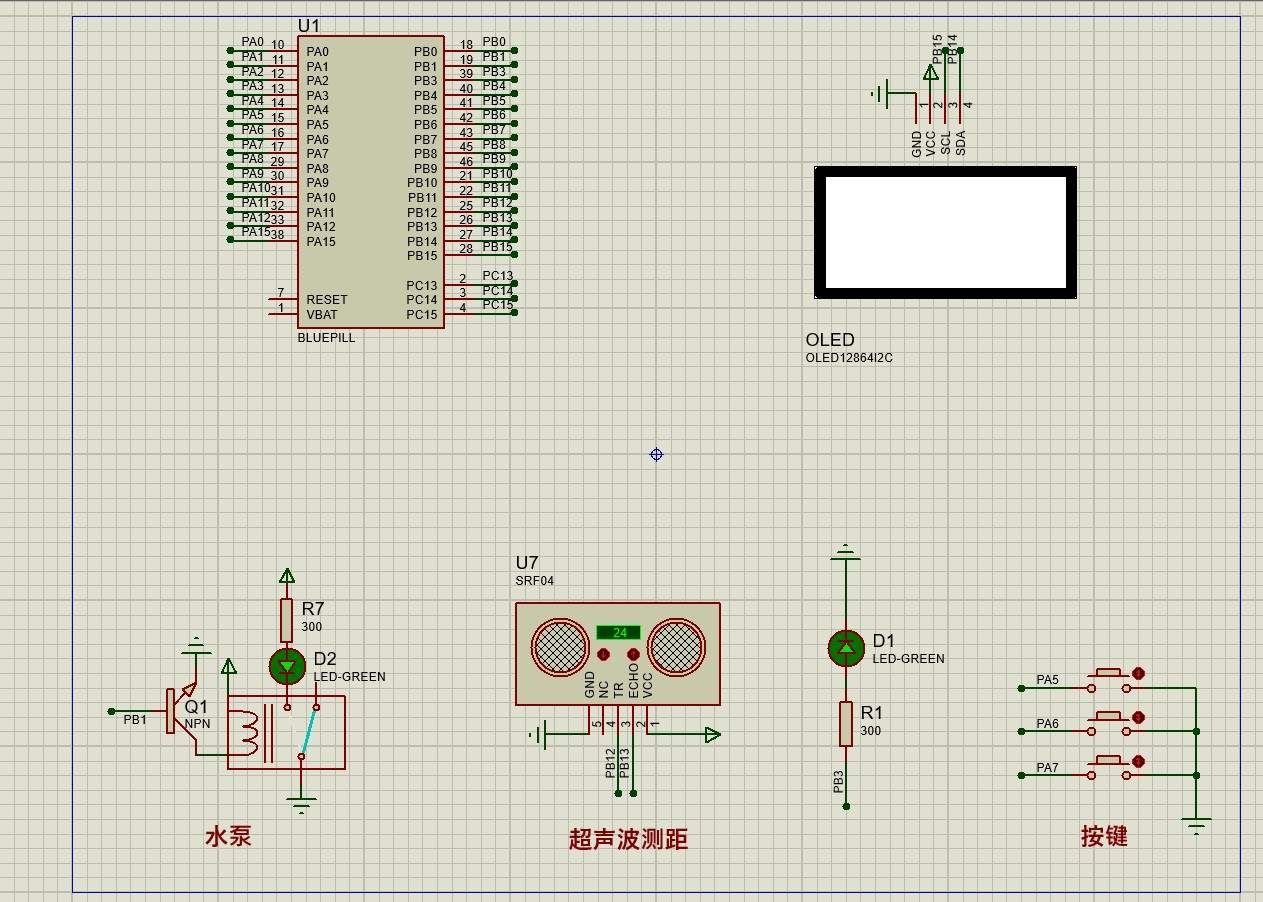Click the PB12 terminal label under SRF04
This screenshot has height=902, width=1263.
pos(610,763)
